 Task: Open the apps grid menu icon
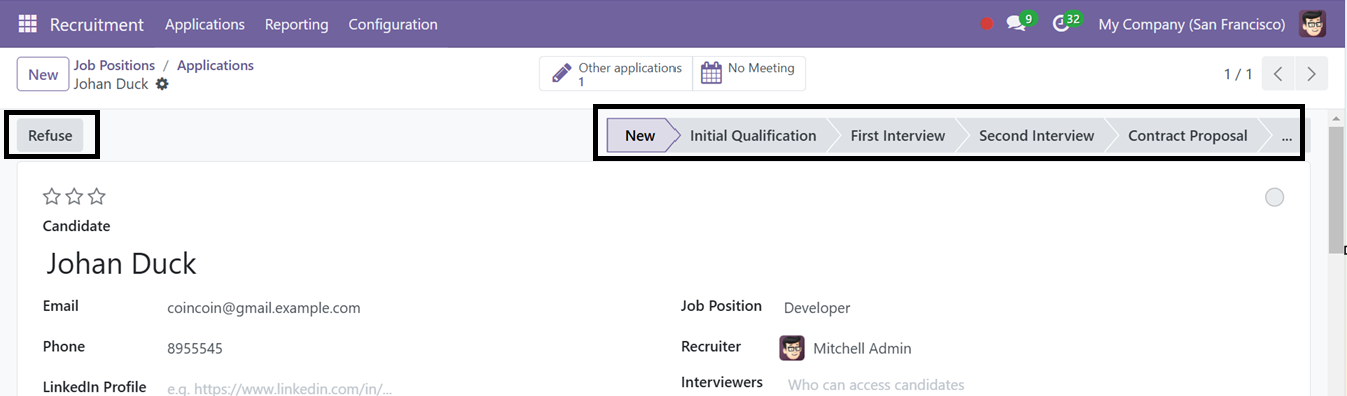pyautogui.click(x=27, y=24)
